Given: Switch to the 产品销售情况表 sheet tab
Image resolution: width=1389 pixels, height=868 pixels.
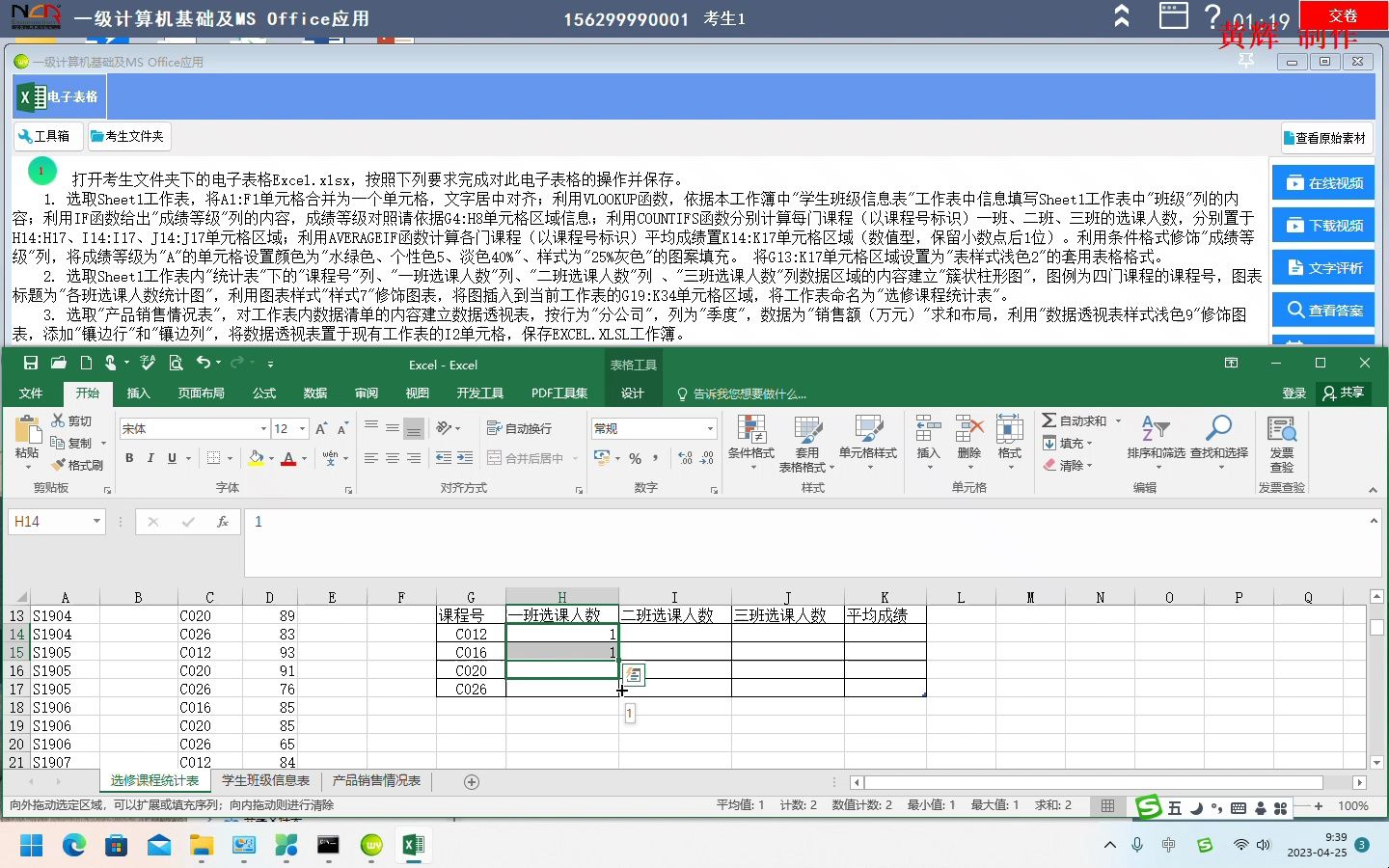Looking at the screenshot, I should tap(376, 781).
